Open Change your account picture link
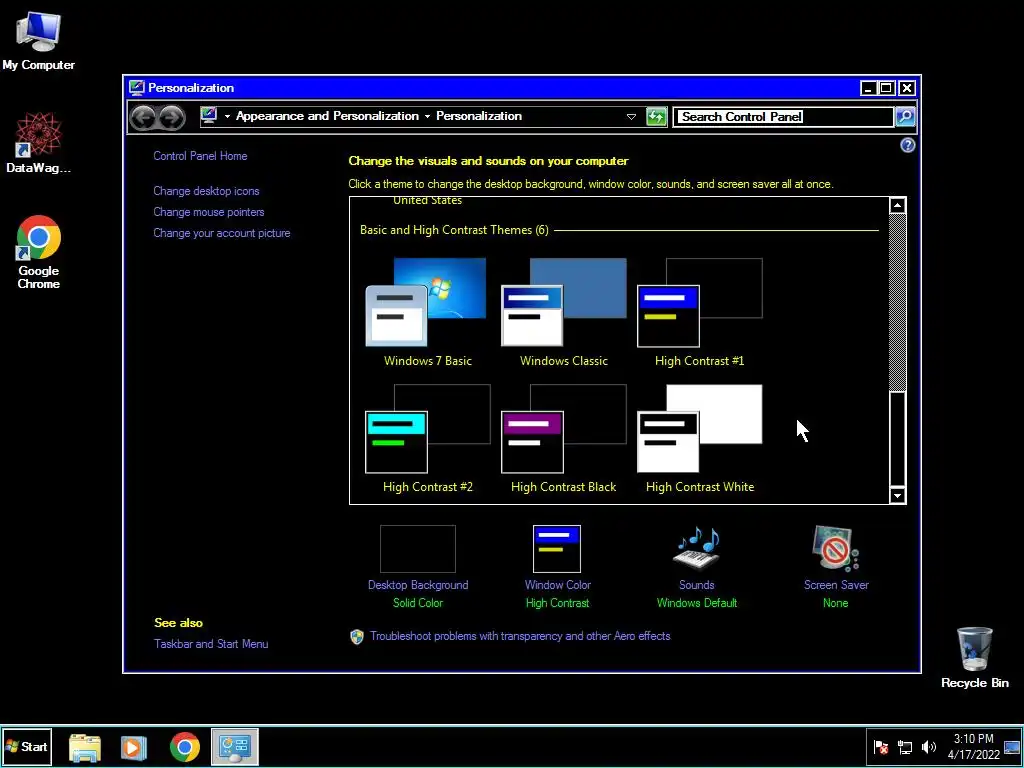This screenshot has width=1024, height=768. pos(221,232)
